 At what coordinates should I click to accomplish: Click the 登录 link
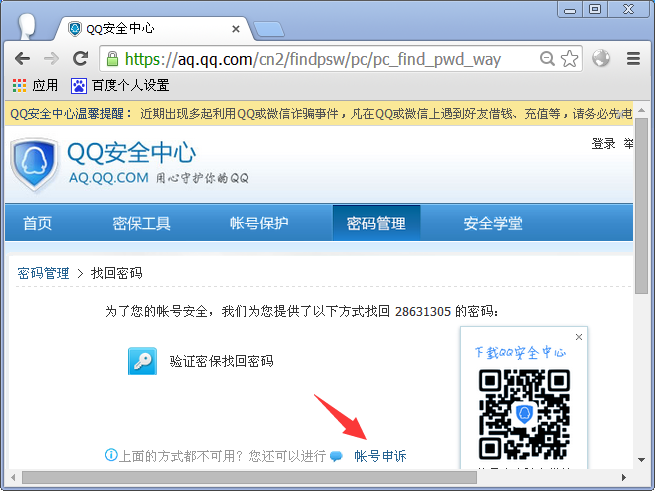[603, 144]
